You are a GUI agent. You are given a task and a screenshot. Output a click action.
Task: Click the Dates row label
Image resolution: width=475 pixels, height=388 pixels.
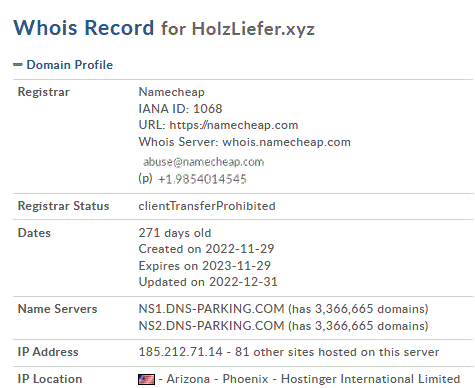click(x=34, y=233)
